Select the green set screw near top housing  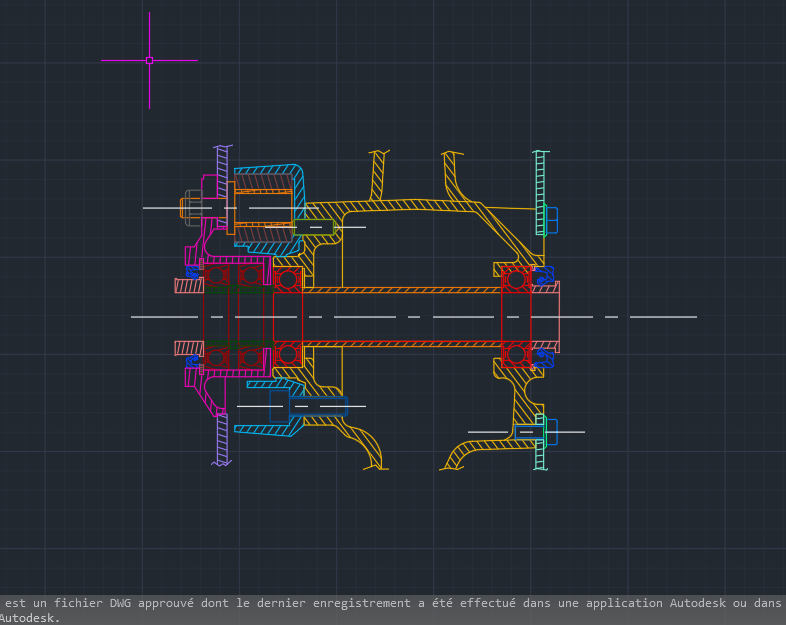(x=313, y=227)
